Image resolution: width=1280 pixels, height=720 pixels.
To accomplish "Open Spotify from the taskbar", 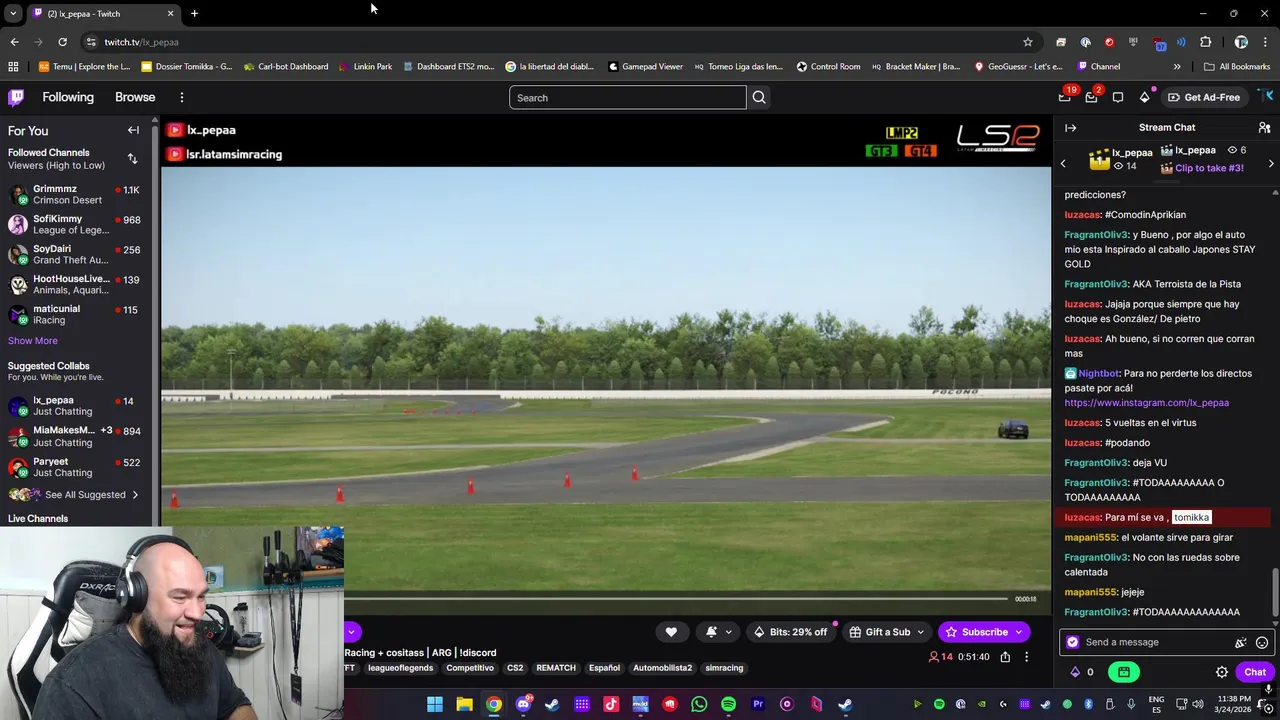I will pyautogui.click(x=728, y=704).
